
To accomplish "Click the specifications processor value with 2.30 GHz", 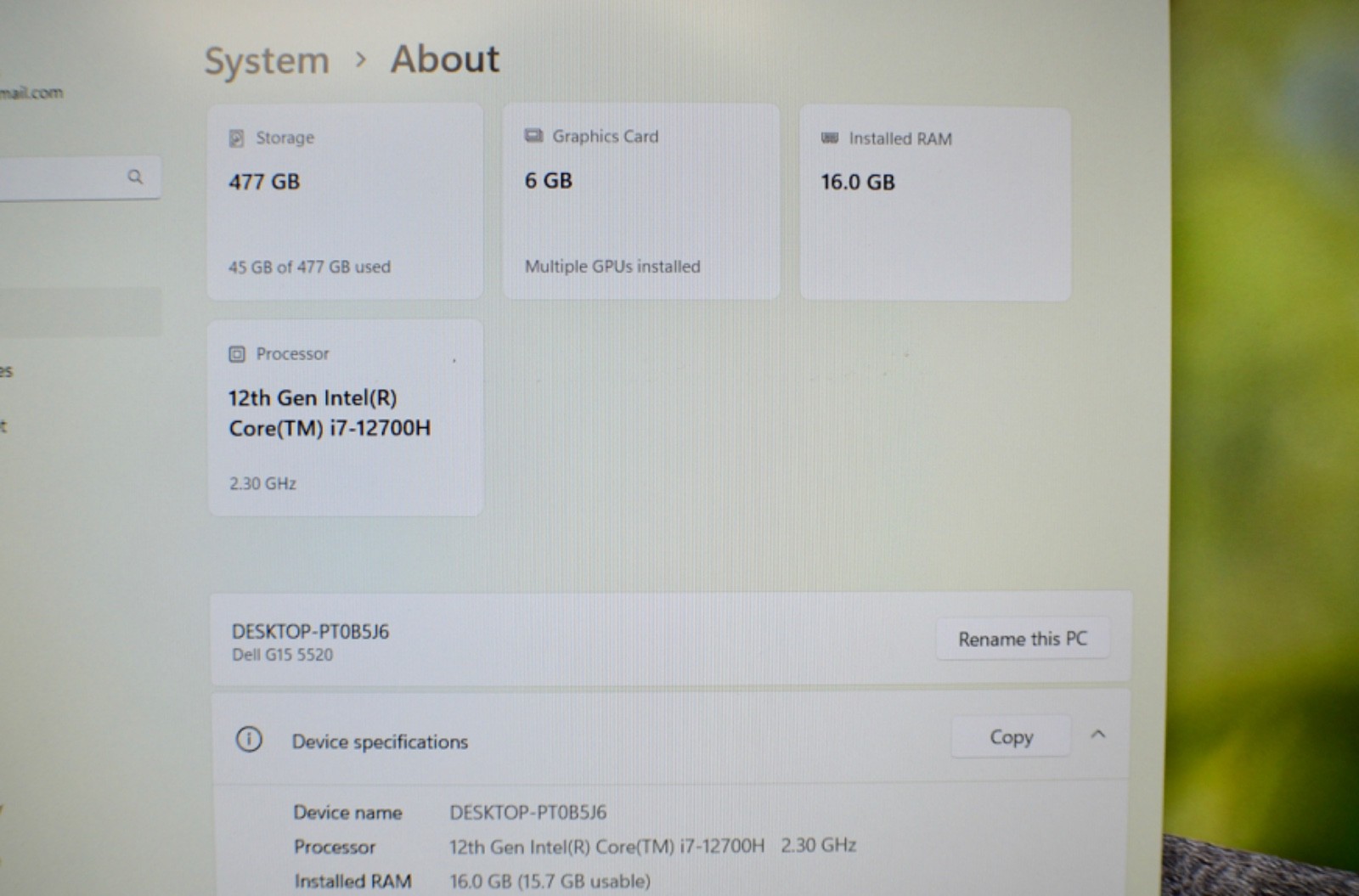I will coord(652,846).
